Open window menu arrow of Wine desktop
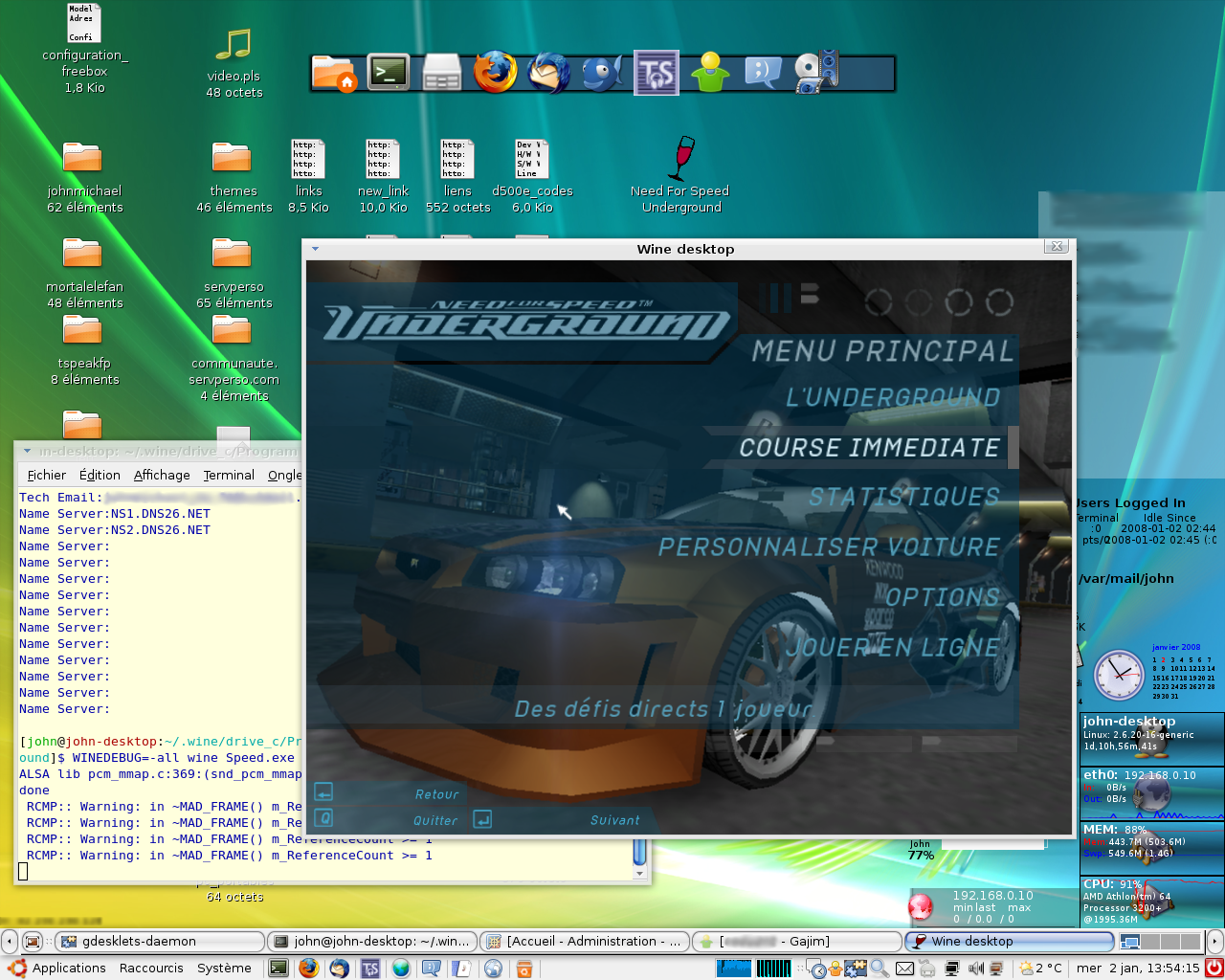This screenshot has width=1225, height=980. (x=315, y=249)
